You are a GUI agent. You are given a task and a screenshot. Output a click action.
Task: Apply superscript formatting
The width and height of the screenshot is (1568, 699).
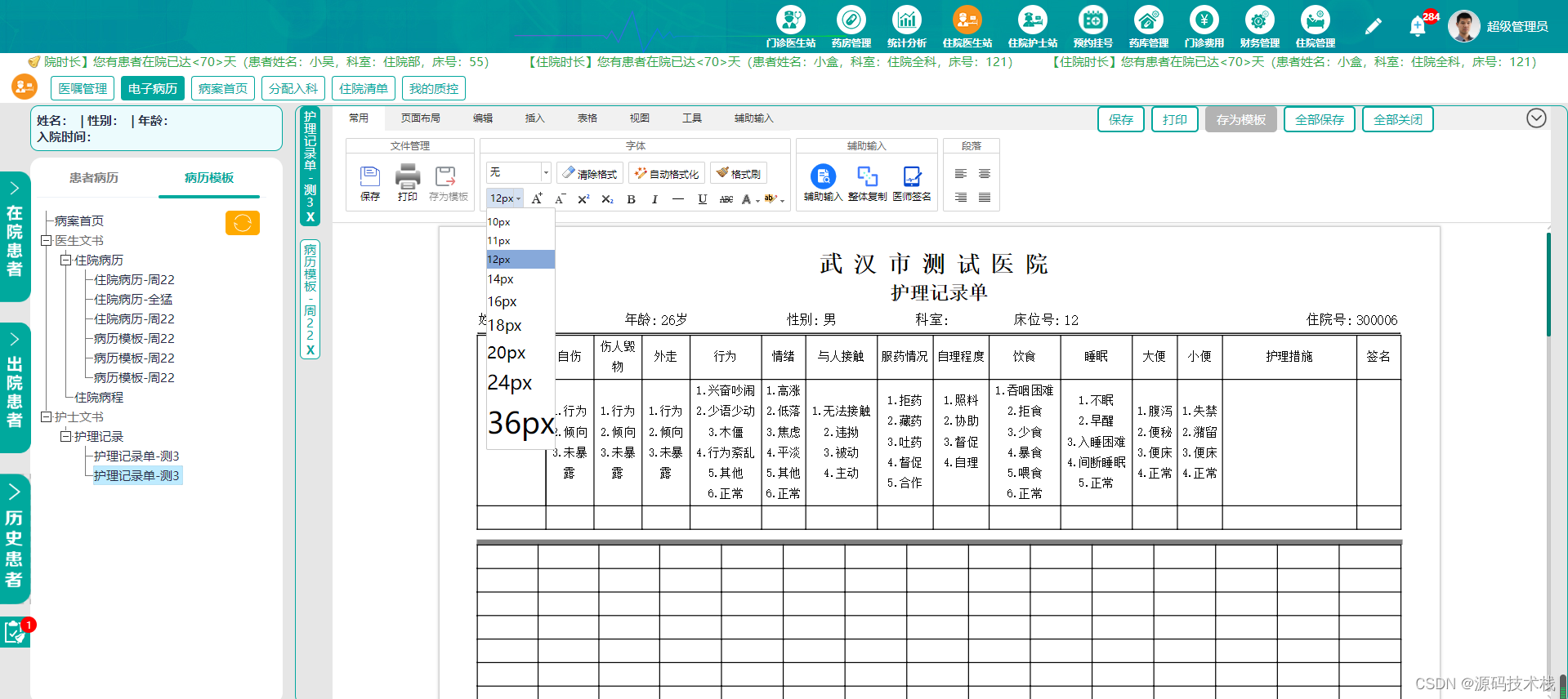point(583,198)
